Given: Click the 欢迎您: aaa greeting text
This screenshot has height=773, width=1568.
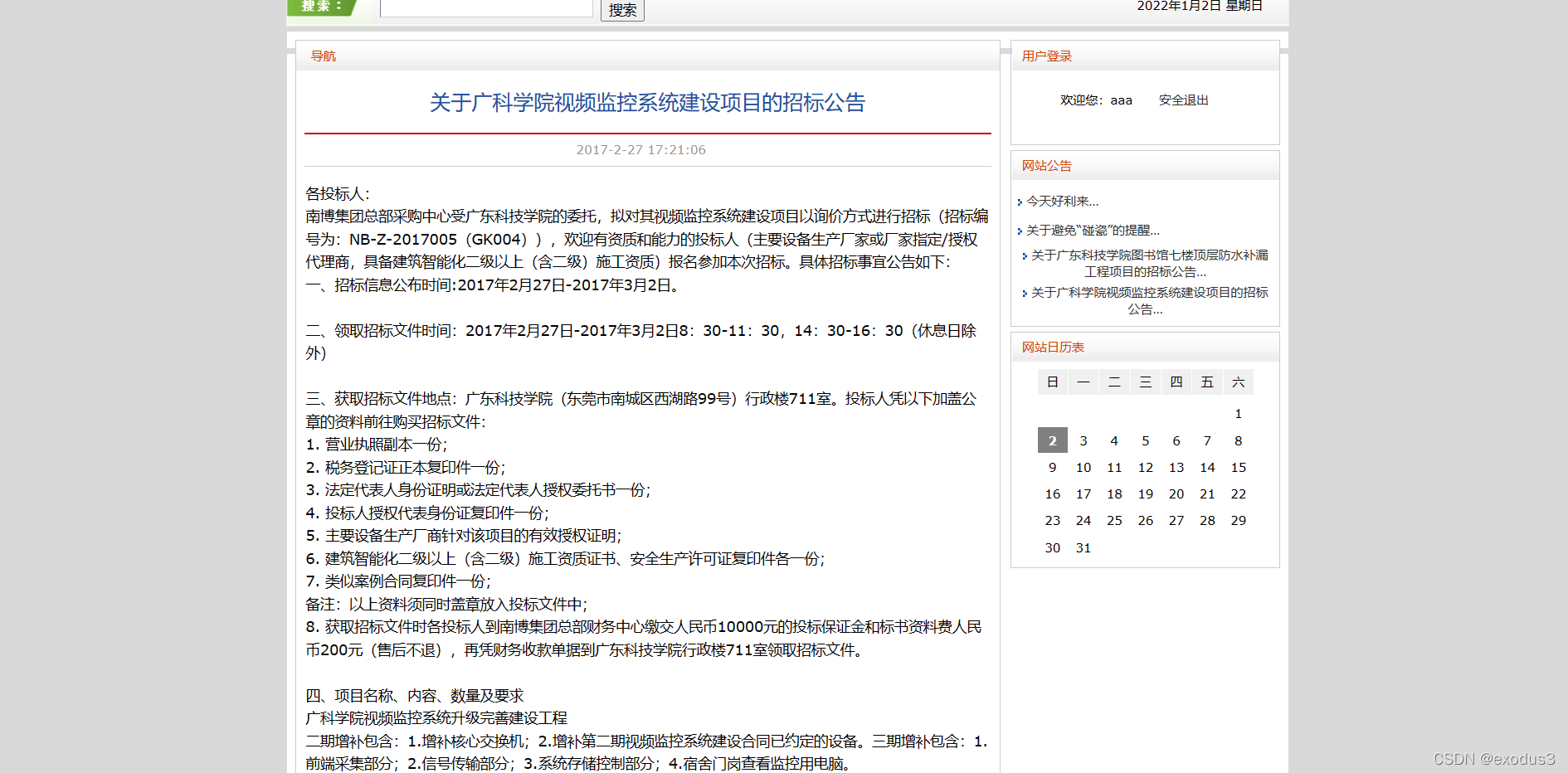Looking at the screenshot, I should click(x=1096, y=100).
